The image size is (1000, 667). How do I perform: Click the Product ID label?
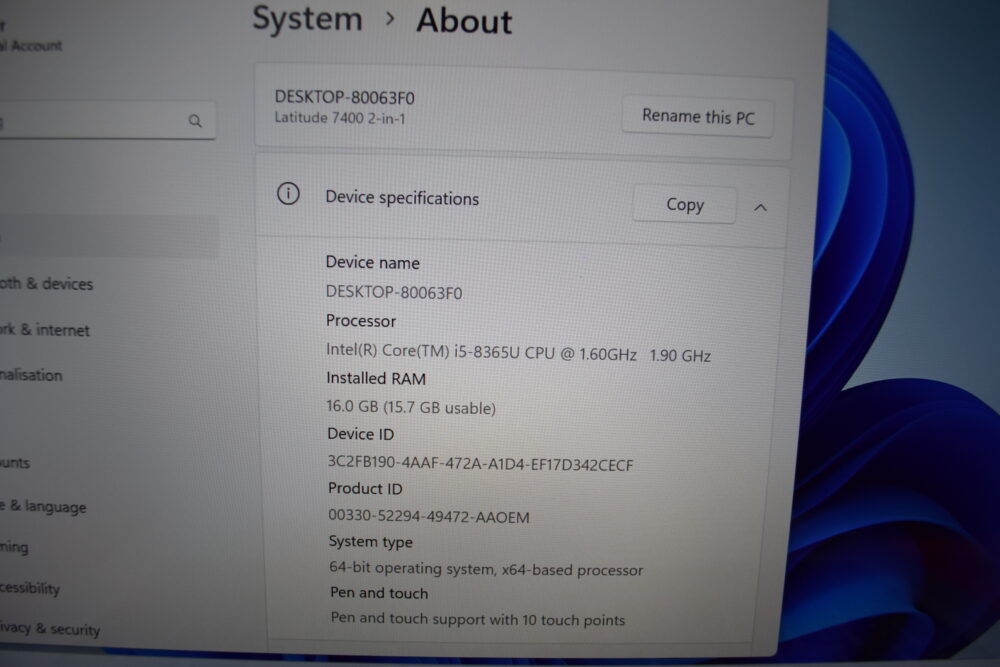coord(365,489)
